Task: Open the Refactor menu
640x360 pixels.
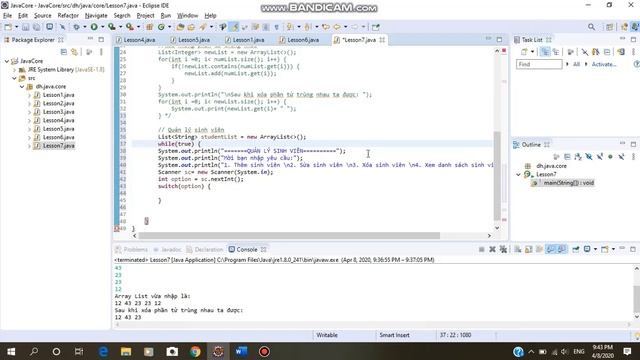Action: click(68, 16)
